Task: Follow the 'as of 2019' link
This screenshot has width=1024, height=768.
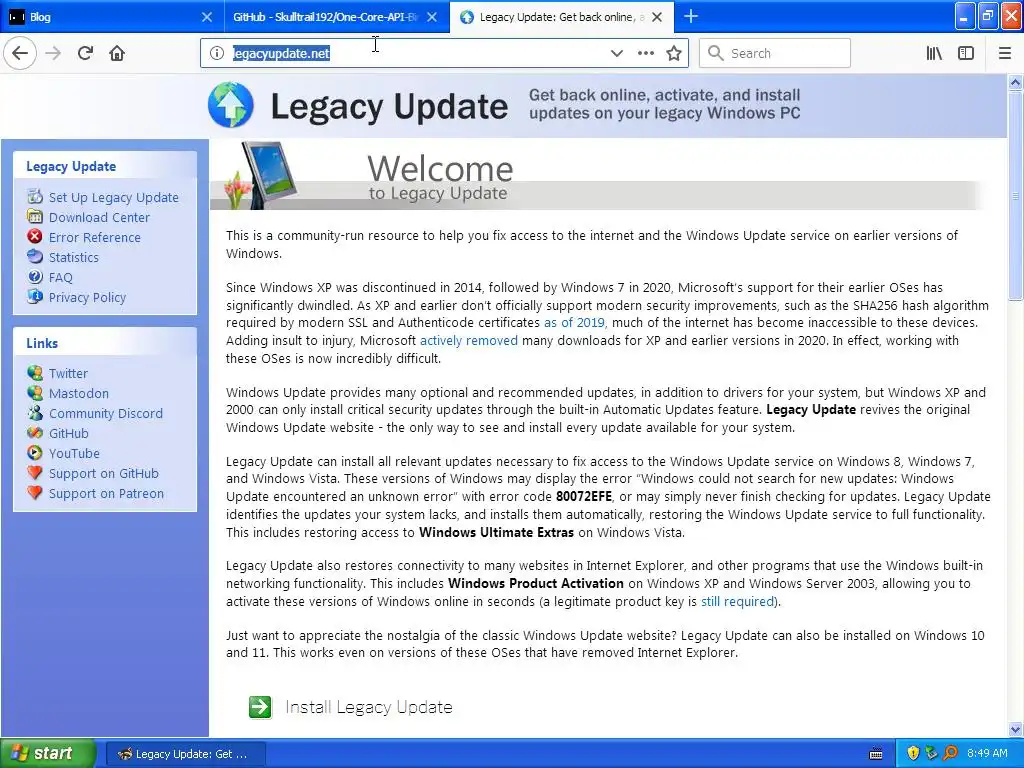Action: click(x=574, y=323)
